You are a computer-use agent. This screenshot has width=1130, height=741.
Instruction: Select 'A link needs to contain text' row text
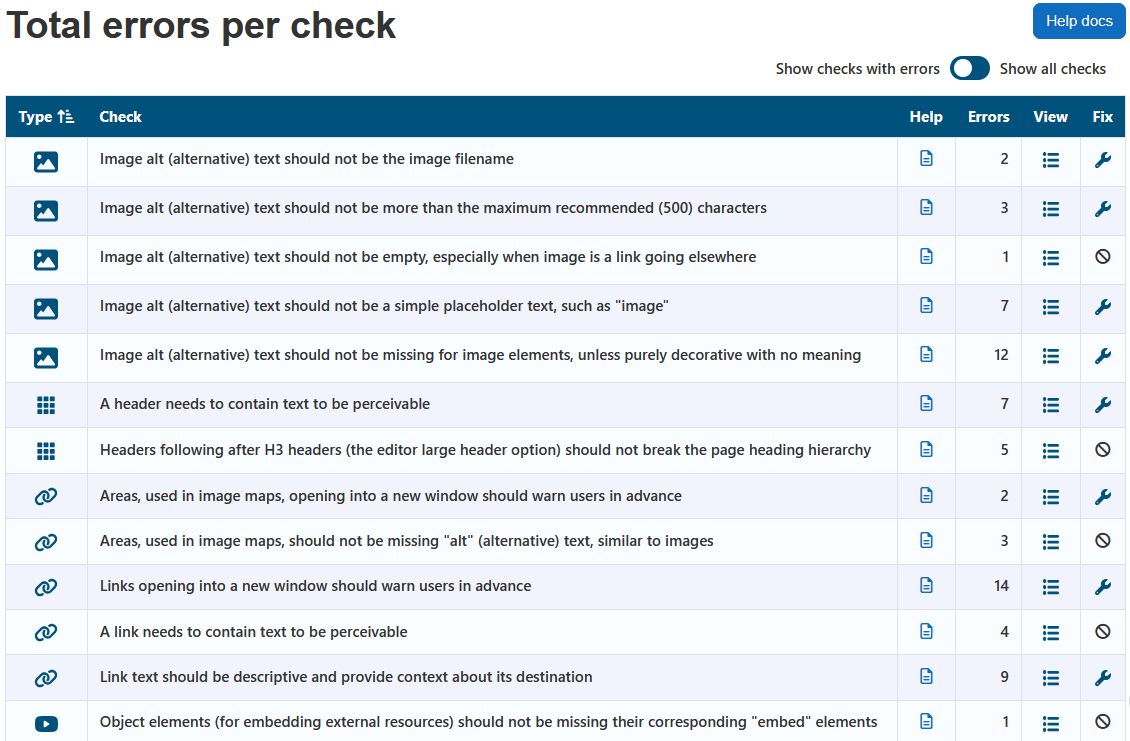pyautogui.click(x=254, y=632)
